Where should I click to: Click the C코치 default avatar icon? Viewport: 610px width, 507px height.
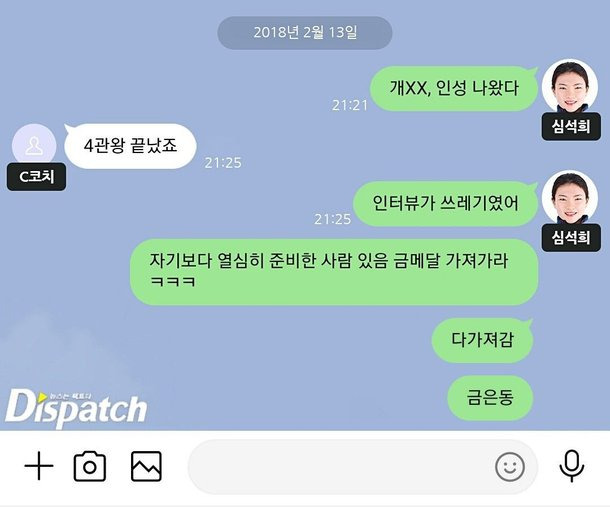(x=34, y=145)
